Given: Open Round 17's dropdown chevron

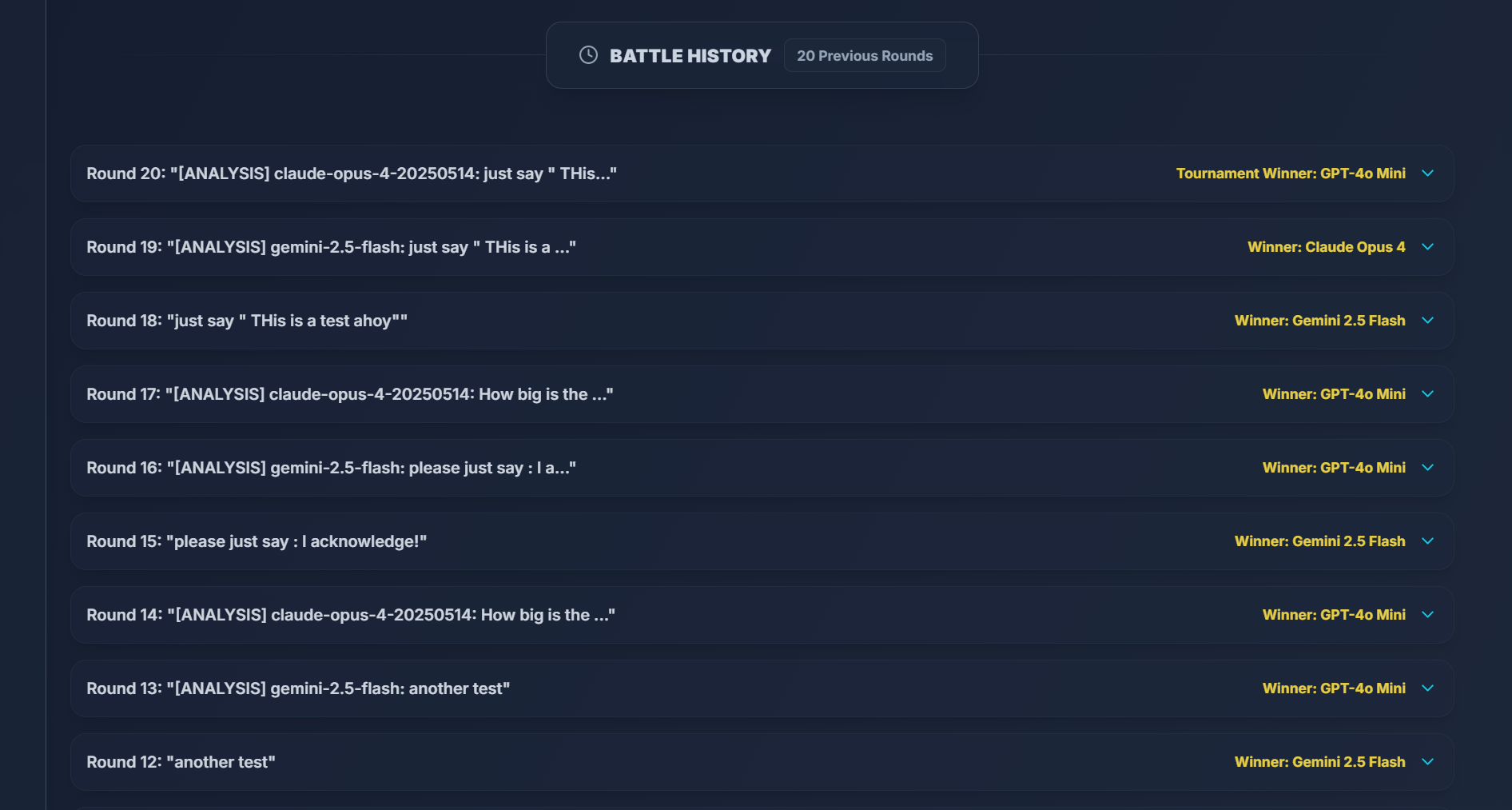Looking at the screenshot, I should [1427, 394].
